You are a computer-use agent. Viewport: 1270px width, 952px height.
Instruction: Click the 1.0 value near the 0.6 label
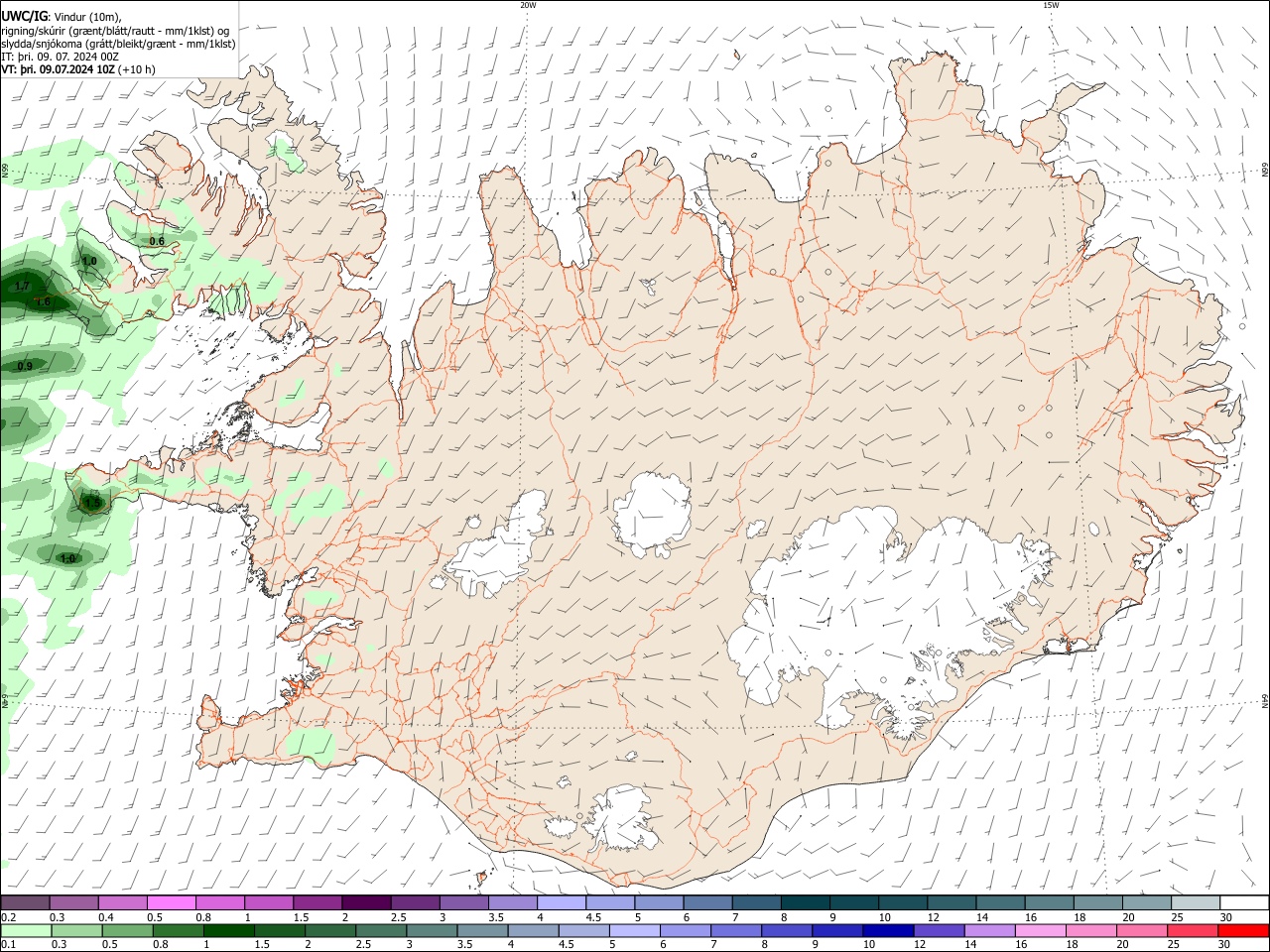coord(89,261)
